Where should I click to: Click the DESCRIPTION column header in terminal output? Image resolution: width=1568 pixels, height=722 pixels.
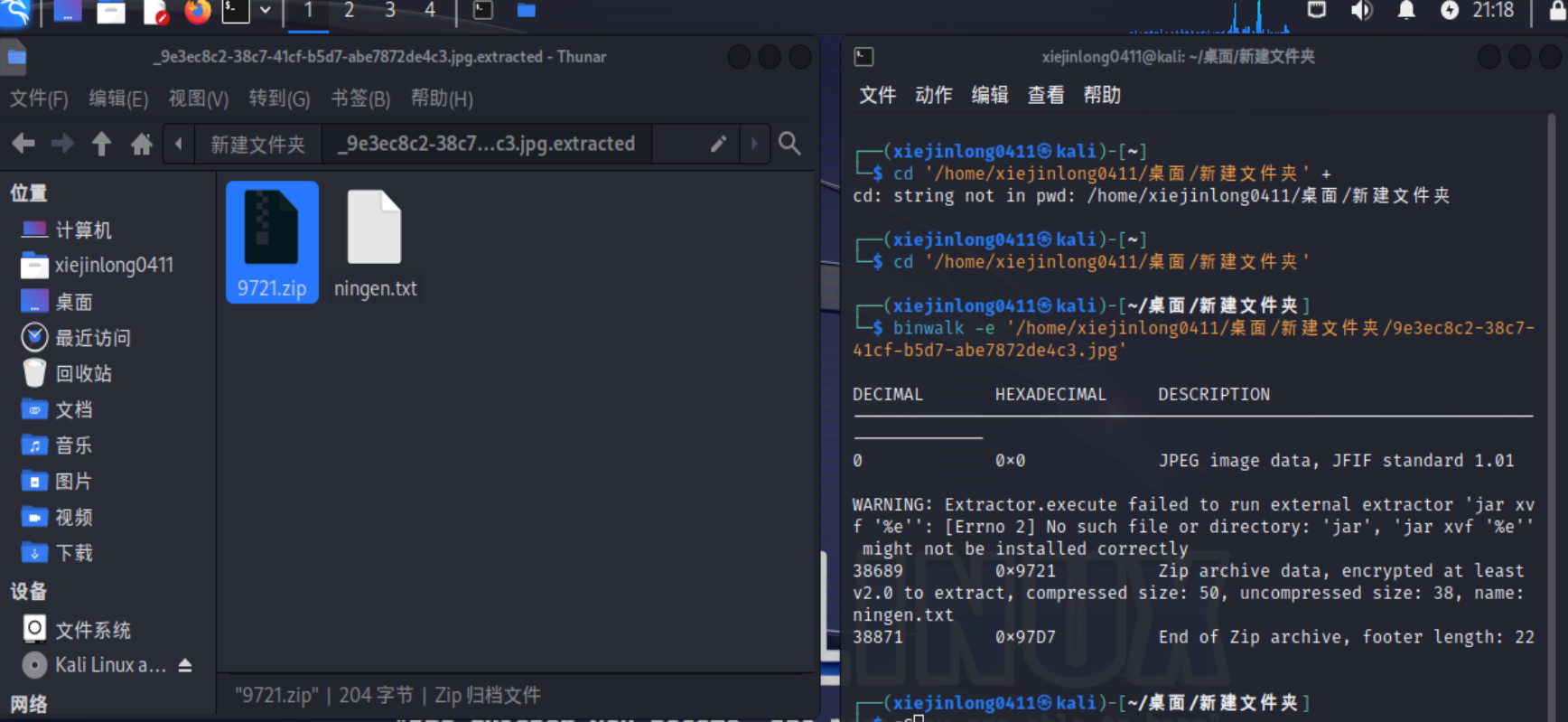tap(1214, 394)
